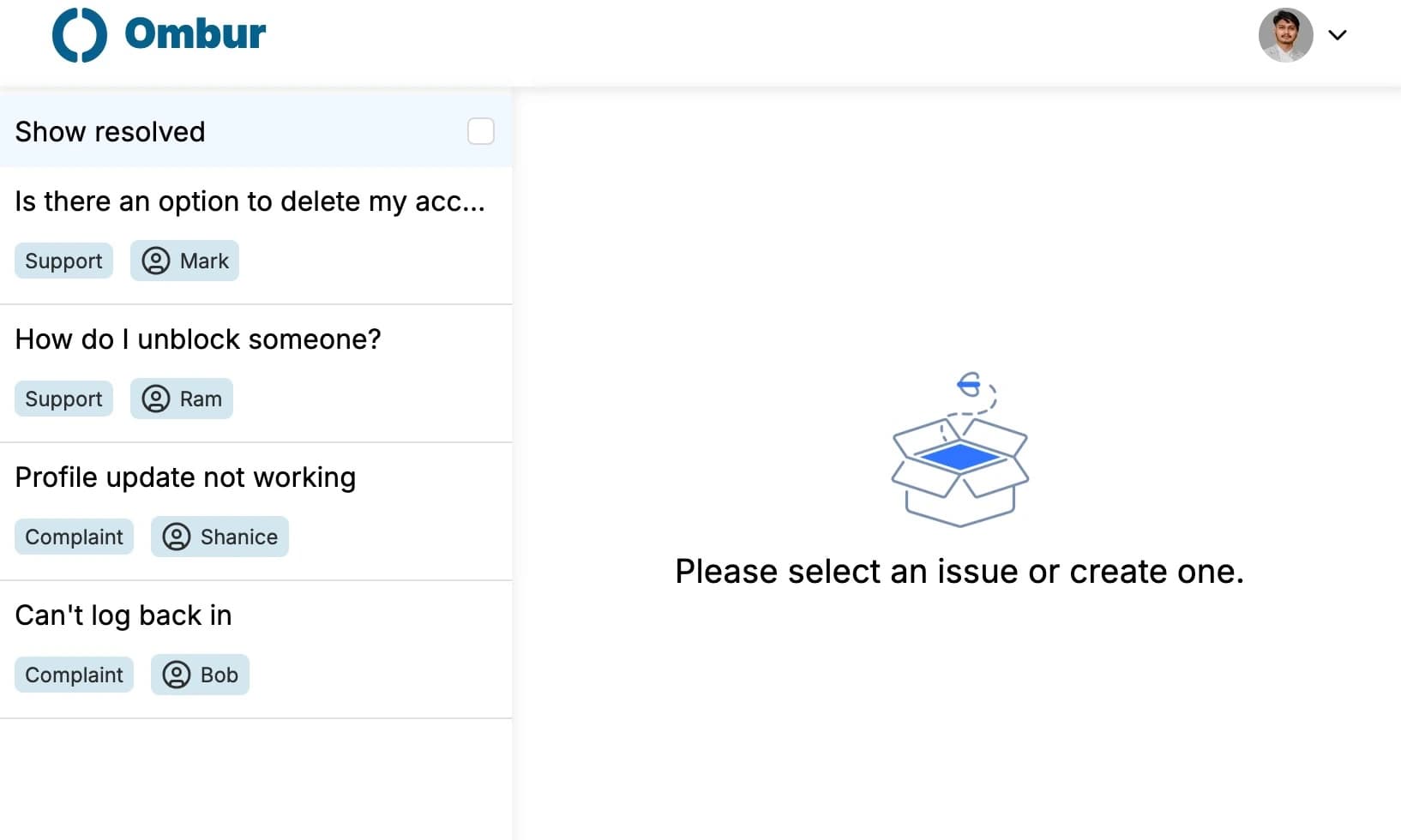
Task: Click the person icon beside Bob
Action: click(x=177, y=675)
